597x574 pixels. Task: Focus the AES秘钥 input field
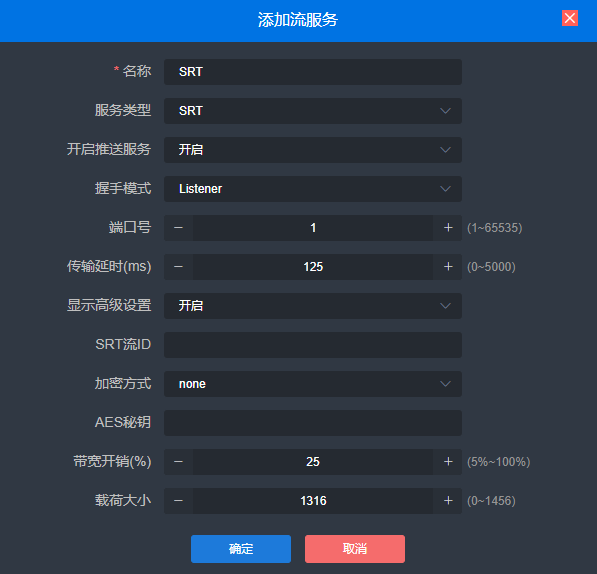tap(313, 423)
